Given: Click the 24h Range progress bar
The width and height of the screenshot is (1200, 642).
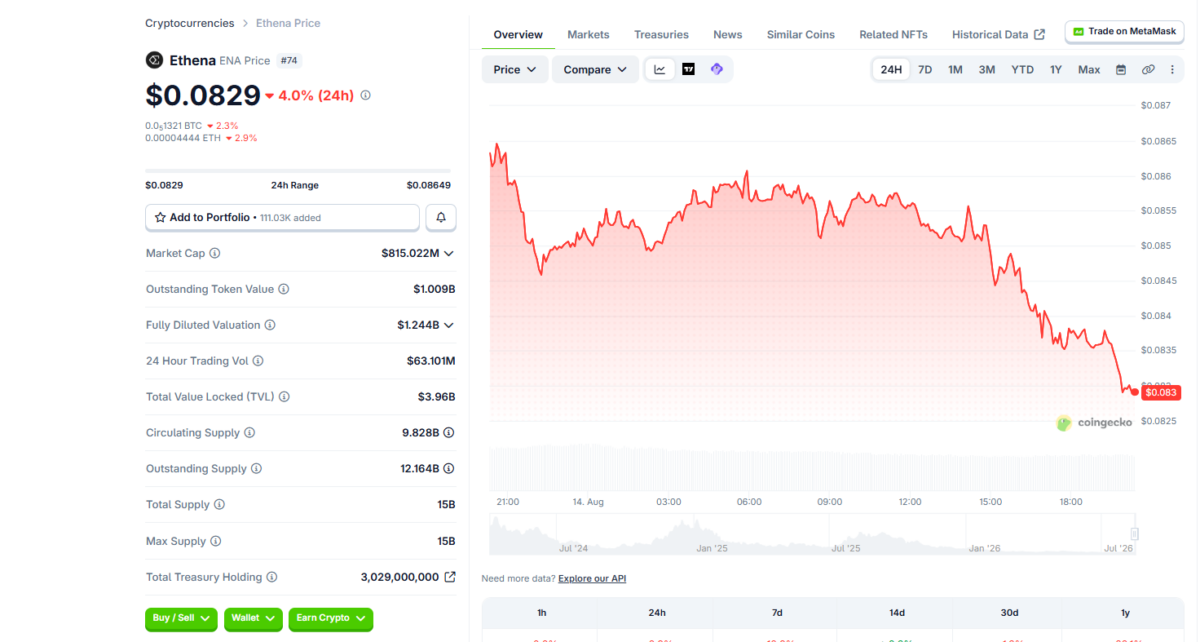Looking at the screenshot, I should coord(298,171).
